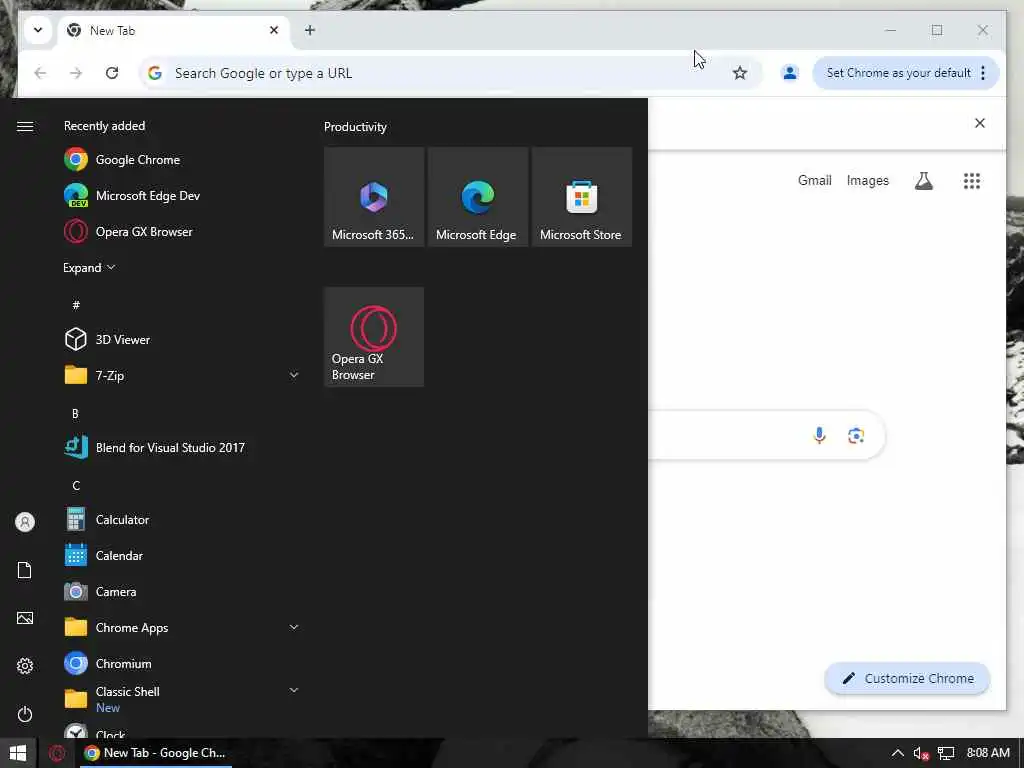1024x768 pixels.
Task: Dismiss the Chrome info bar
Action: tap(980, 123)
